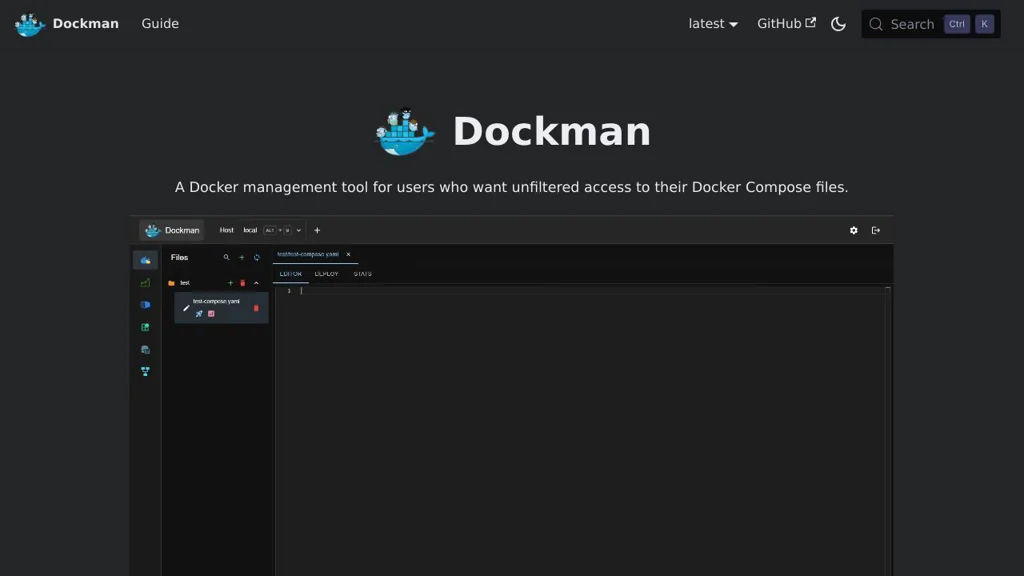The image size is (1024, 576).
Task: Focus the Search box
Action: [x=931, y=24]
